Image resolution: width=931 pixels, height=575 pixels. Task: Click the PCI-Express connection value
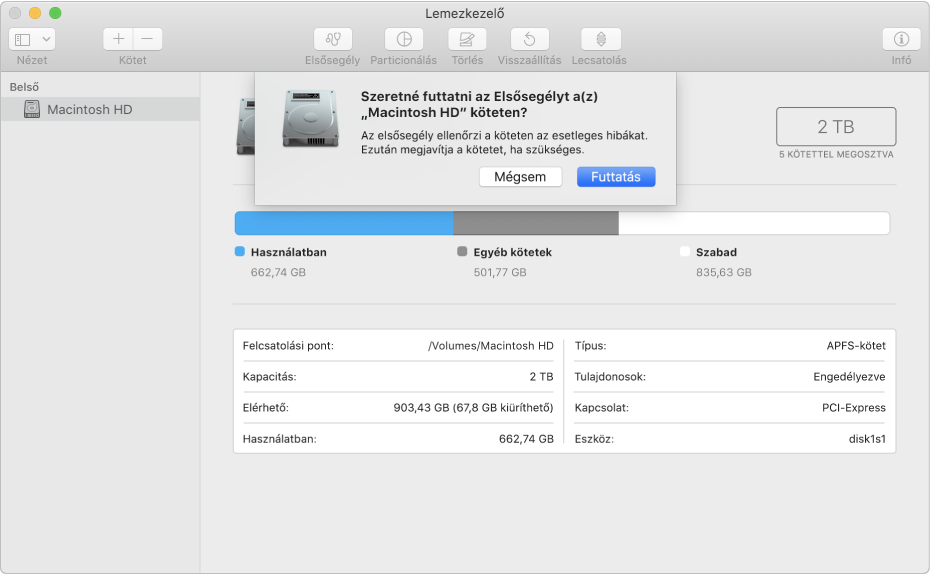tap(854, 407)
